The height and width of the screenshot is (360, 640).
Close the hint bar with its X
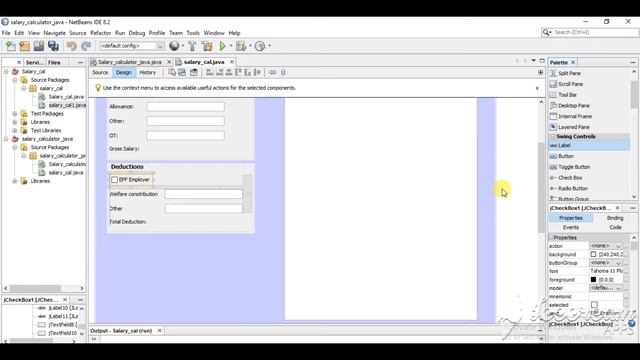537,88
